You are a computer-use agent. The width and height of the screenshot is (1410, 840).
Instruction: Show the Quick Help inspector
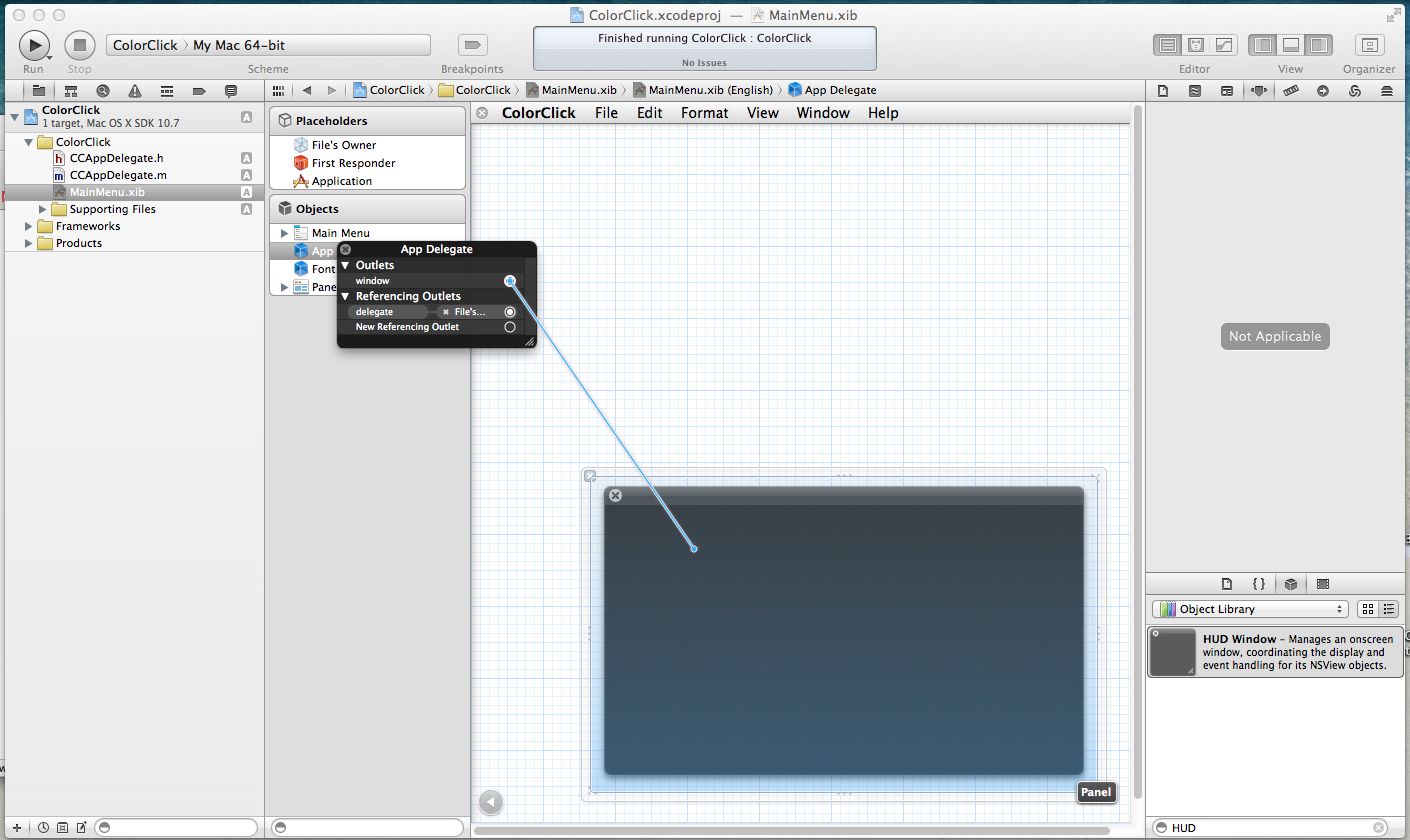[1195, 90]
